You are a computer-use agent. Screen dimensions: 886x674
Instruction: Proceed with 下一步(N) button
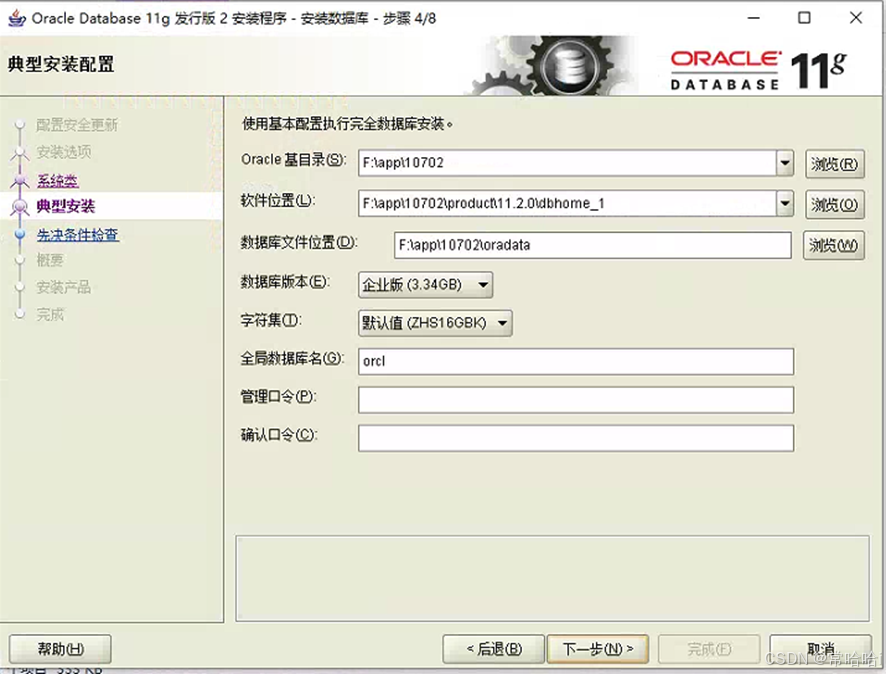(598, 649)
